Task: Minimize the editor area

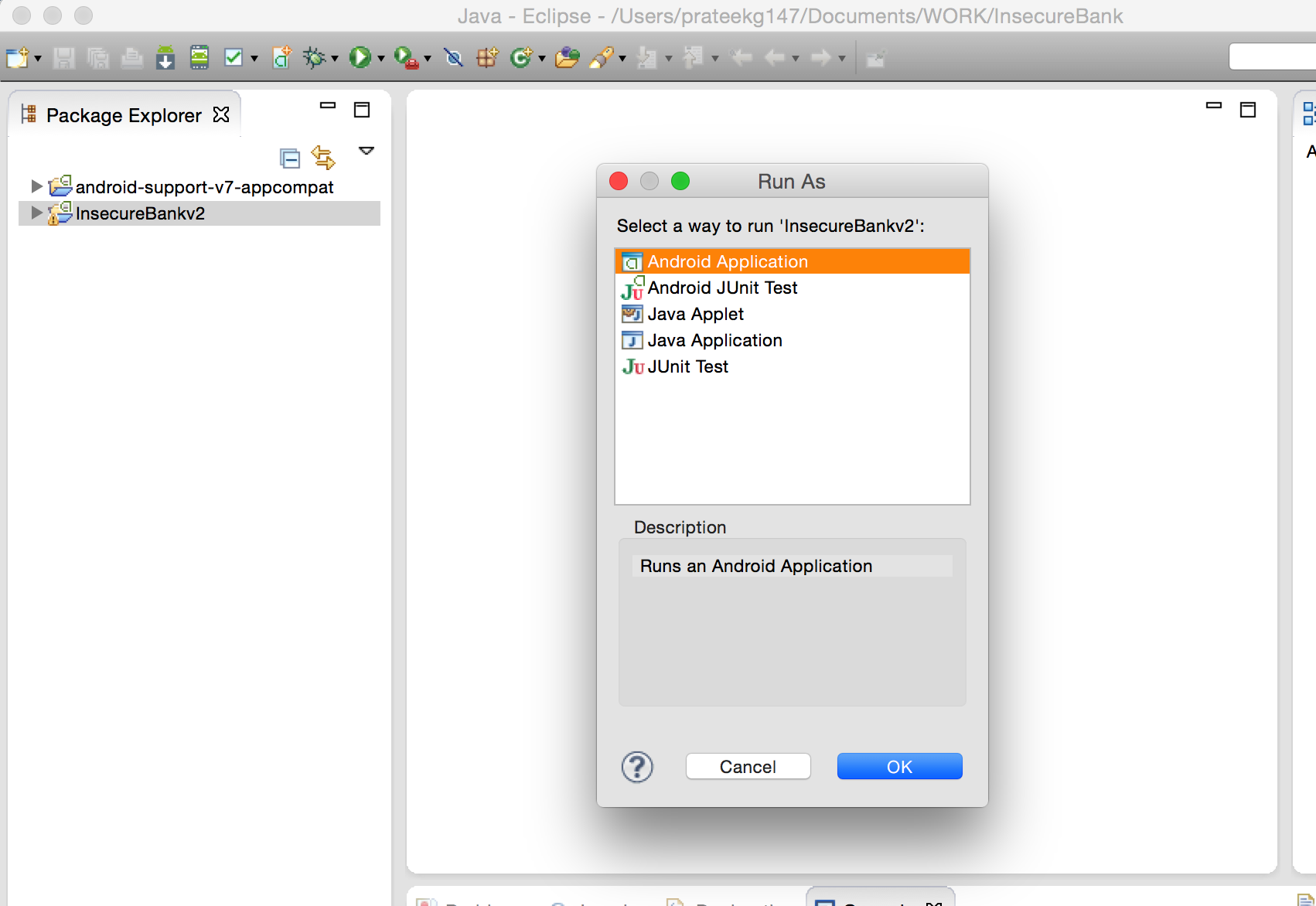Action: 1214,106
